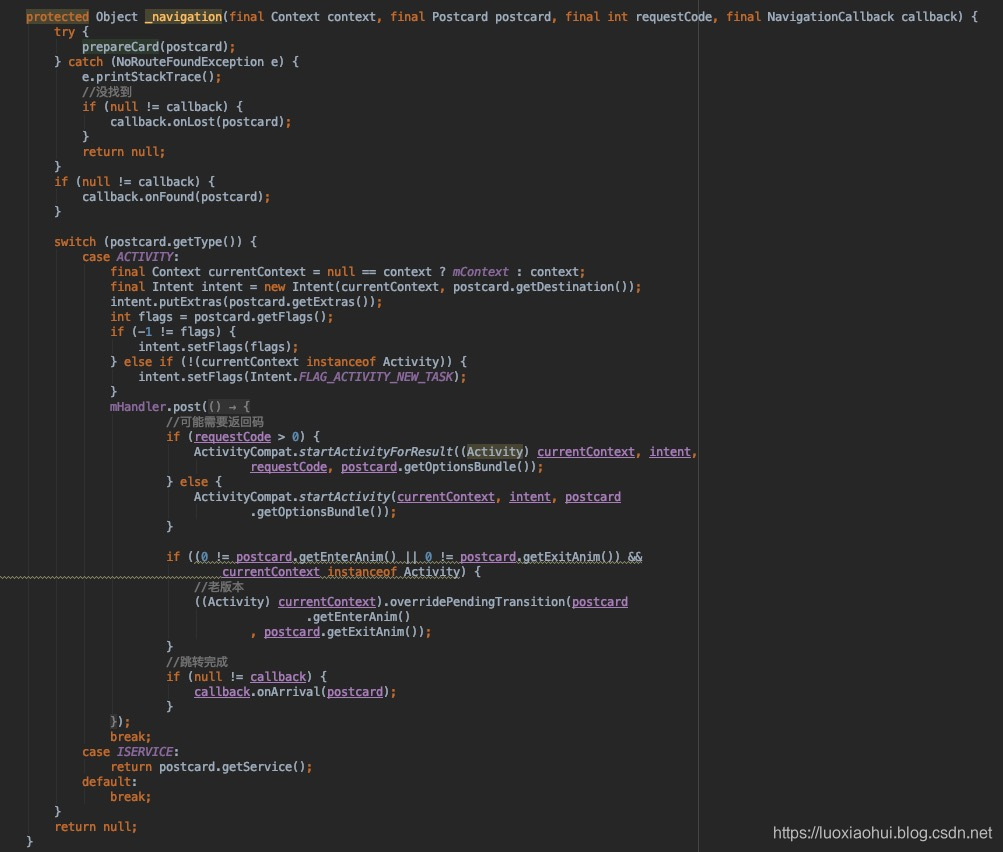
Task: Click the 'case ISERVICE:' label
Action: tap(130, 752)
